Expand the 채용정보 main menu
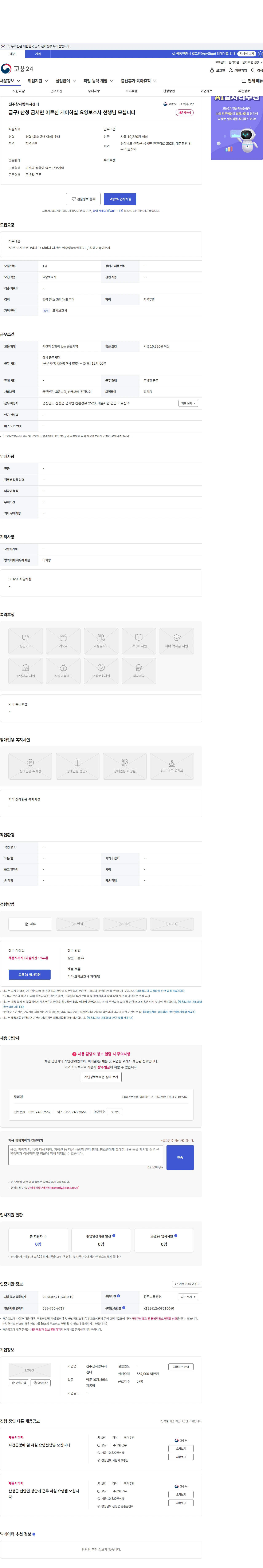This screenshot has width=263, height=1568. coord(10,81)
